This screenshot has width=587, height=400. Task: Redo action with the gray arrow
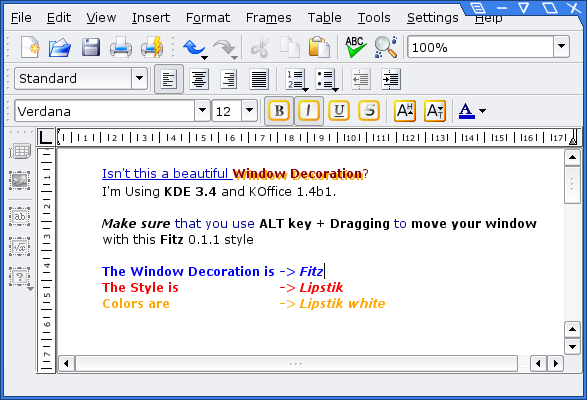(x=223, y=48)
